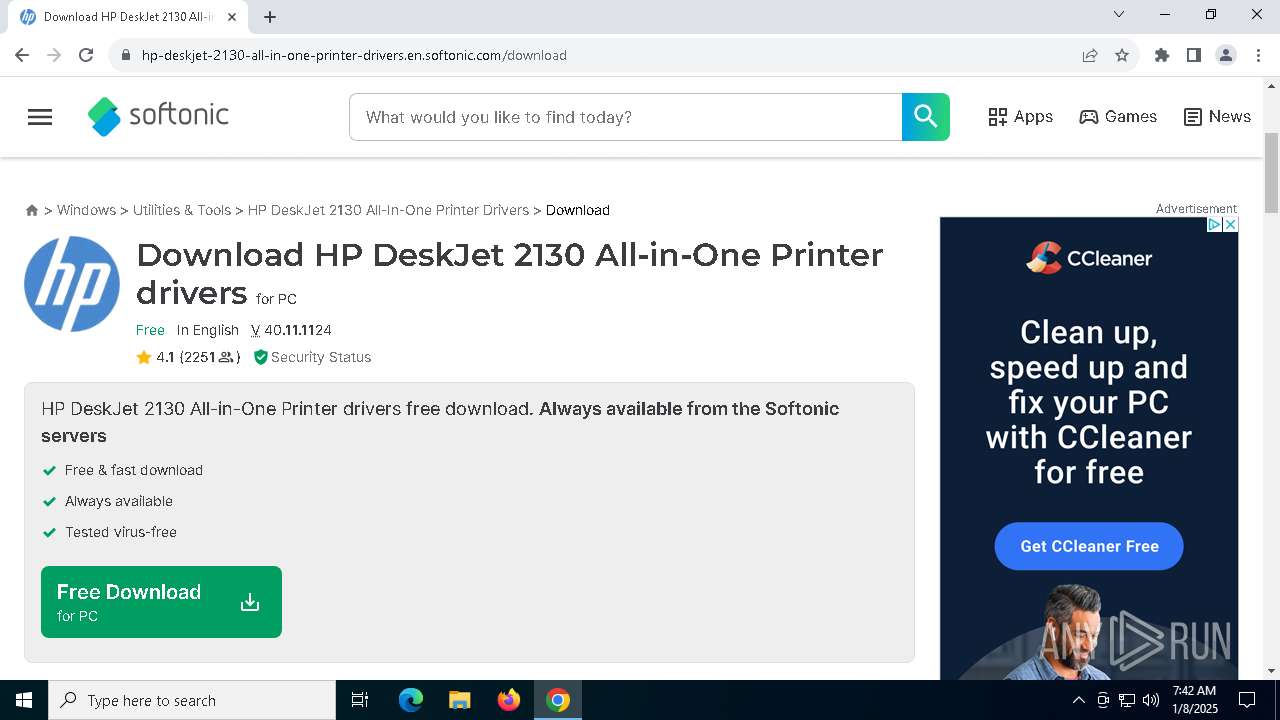1280x720 pixels.
Task: Click the address bar URL
Action: (354, 55)
